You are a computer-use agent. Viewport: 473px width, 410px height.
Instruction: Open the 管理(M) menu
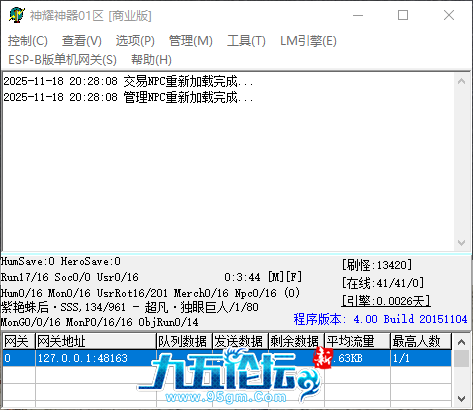pyautogui.click(x=191, y=41)
